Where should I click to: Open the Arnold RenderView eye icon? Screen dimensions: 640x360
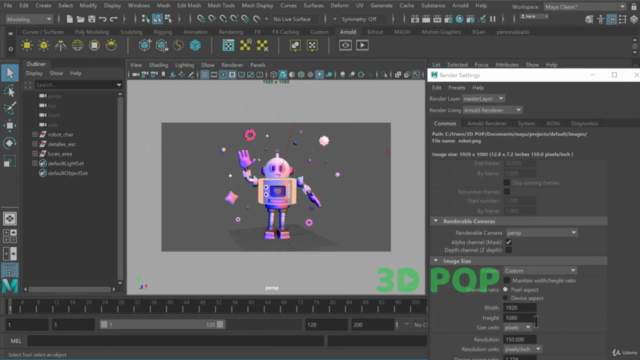point(345,45)
